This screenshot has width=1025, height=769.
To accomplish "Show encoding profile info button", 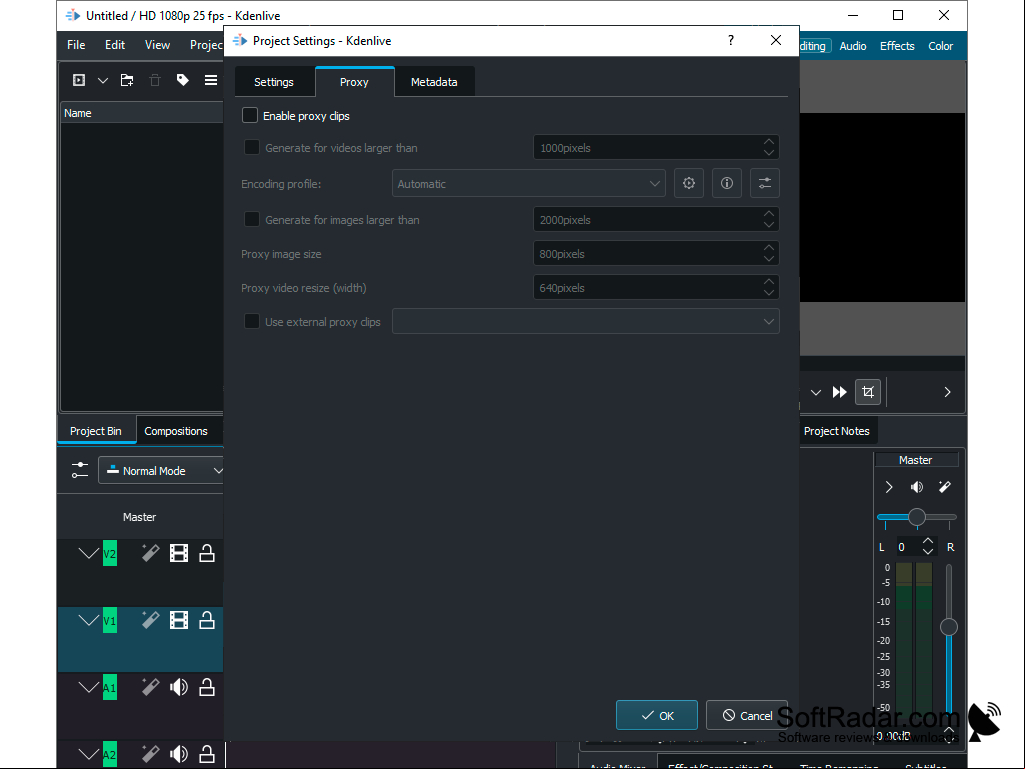I will coord(727,184).
